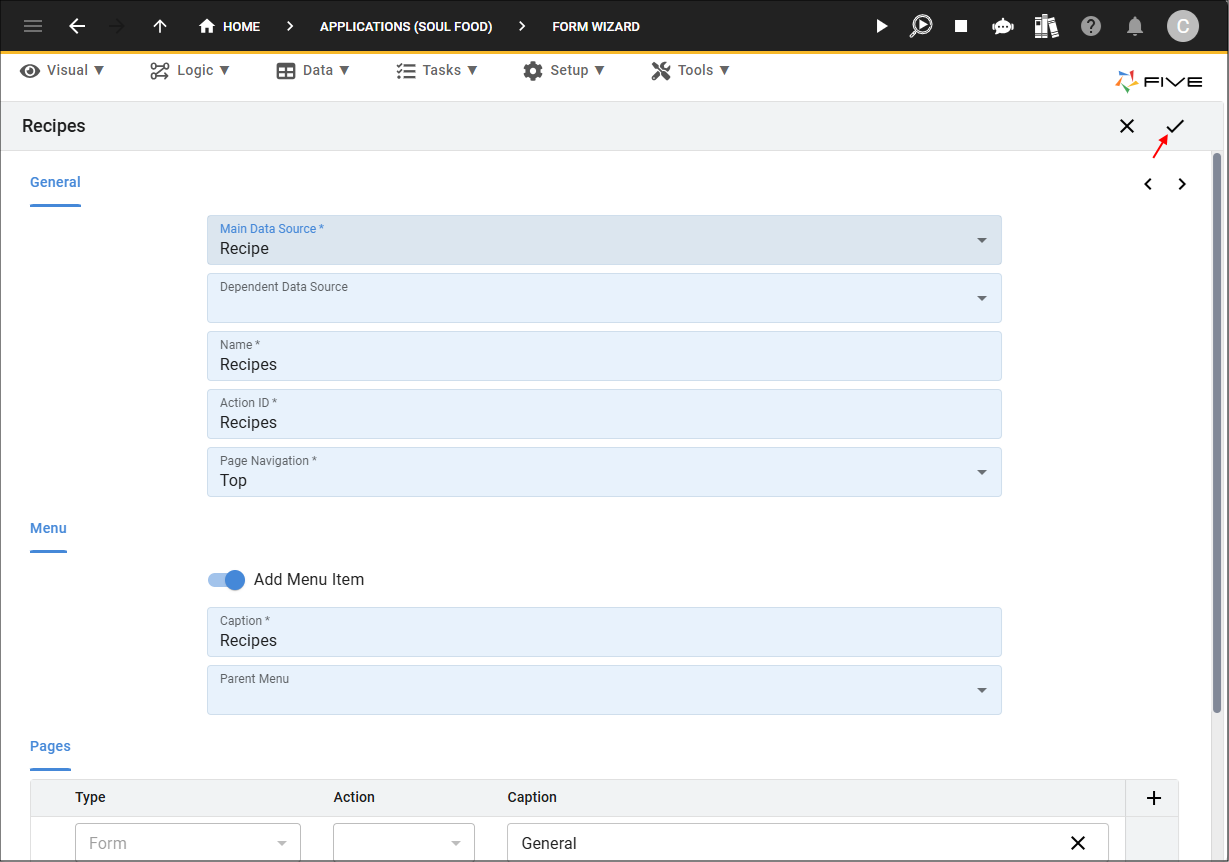
Task: Open the Data menu
Action: point(313,70)
